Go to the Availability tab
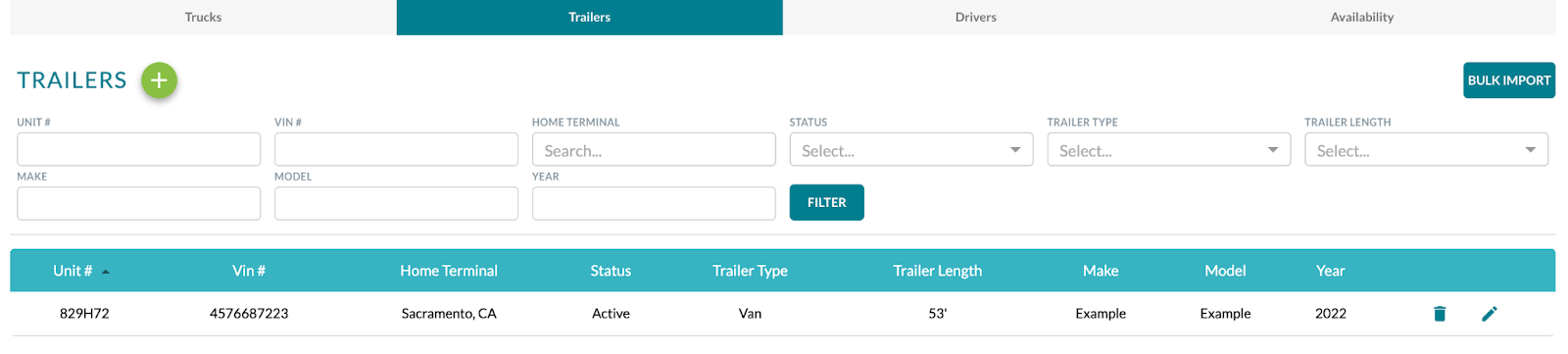 point(1362,17)
